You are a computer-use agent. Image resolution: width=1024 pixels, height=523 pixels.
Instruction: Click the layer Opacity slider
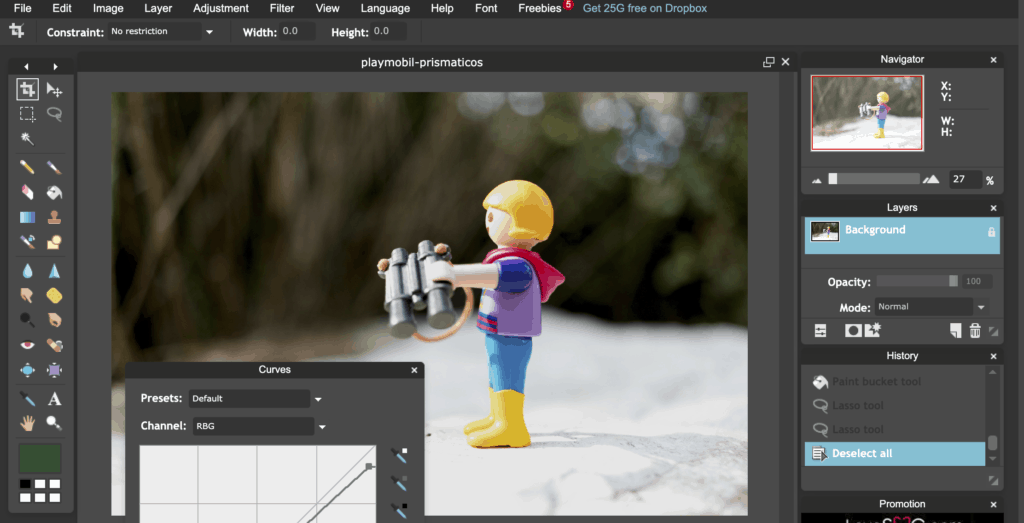click(918, 281)
